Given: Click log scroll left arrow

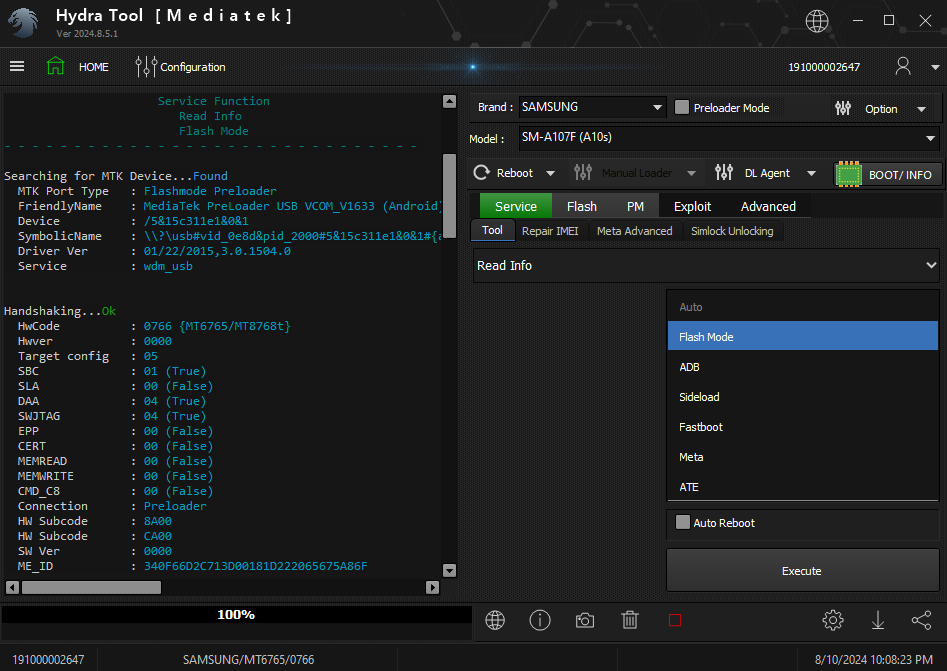Looking at the screenshot, I should (x=12, y=587).
